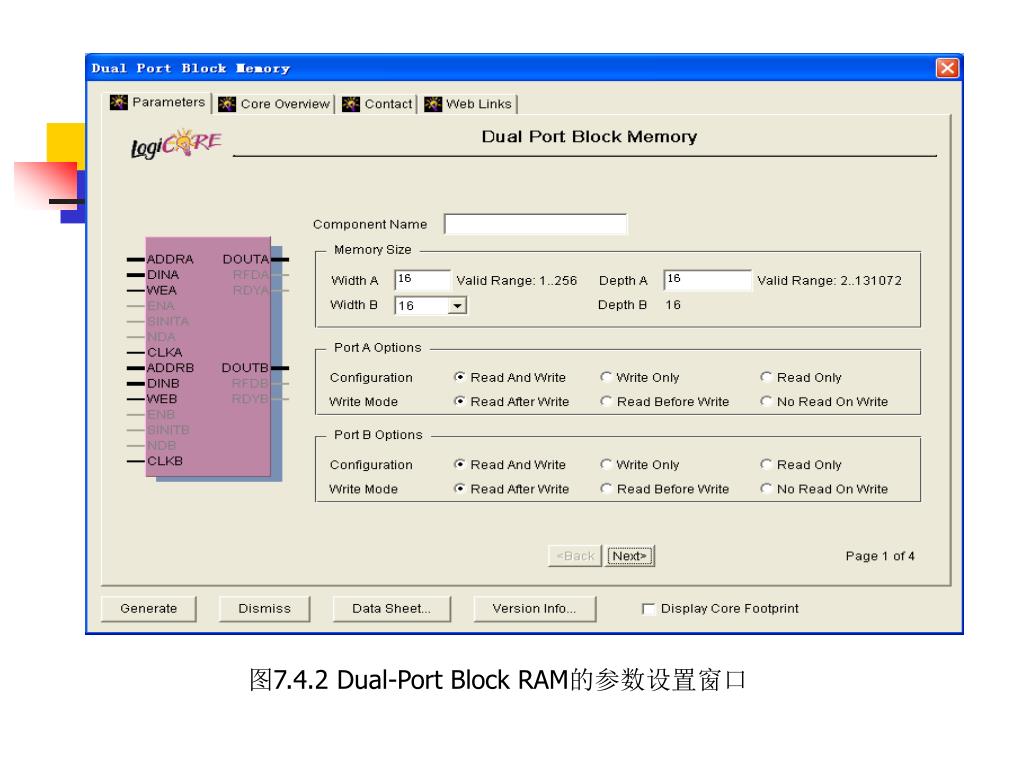Image resolution: width=1024 pixels, height=768 pixels.
Task: Click the Page 1 of 4 indicator
Action: tap(880, 556)
